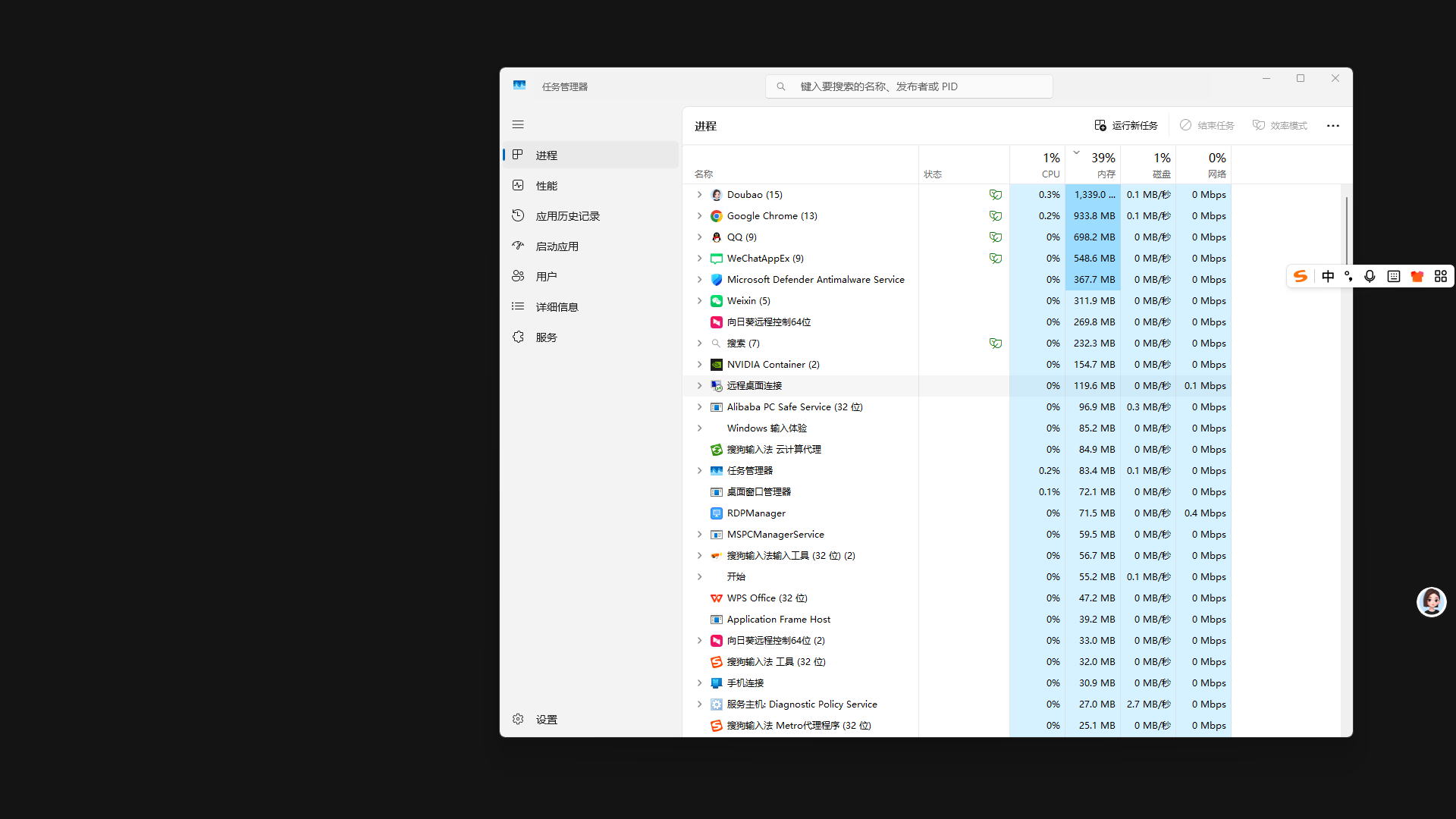Select the 服务 sidebar tab

click(591, 337)
